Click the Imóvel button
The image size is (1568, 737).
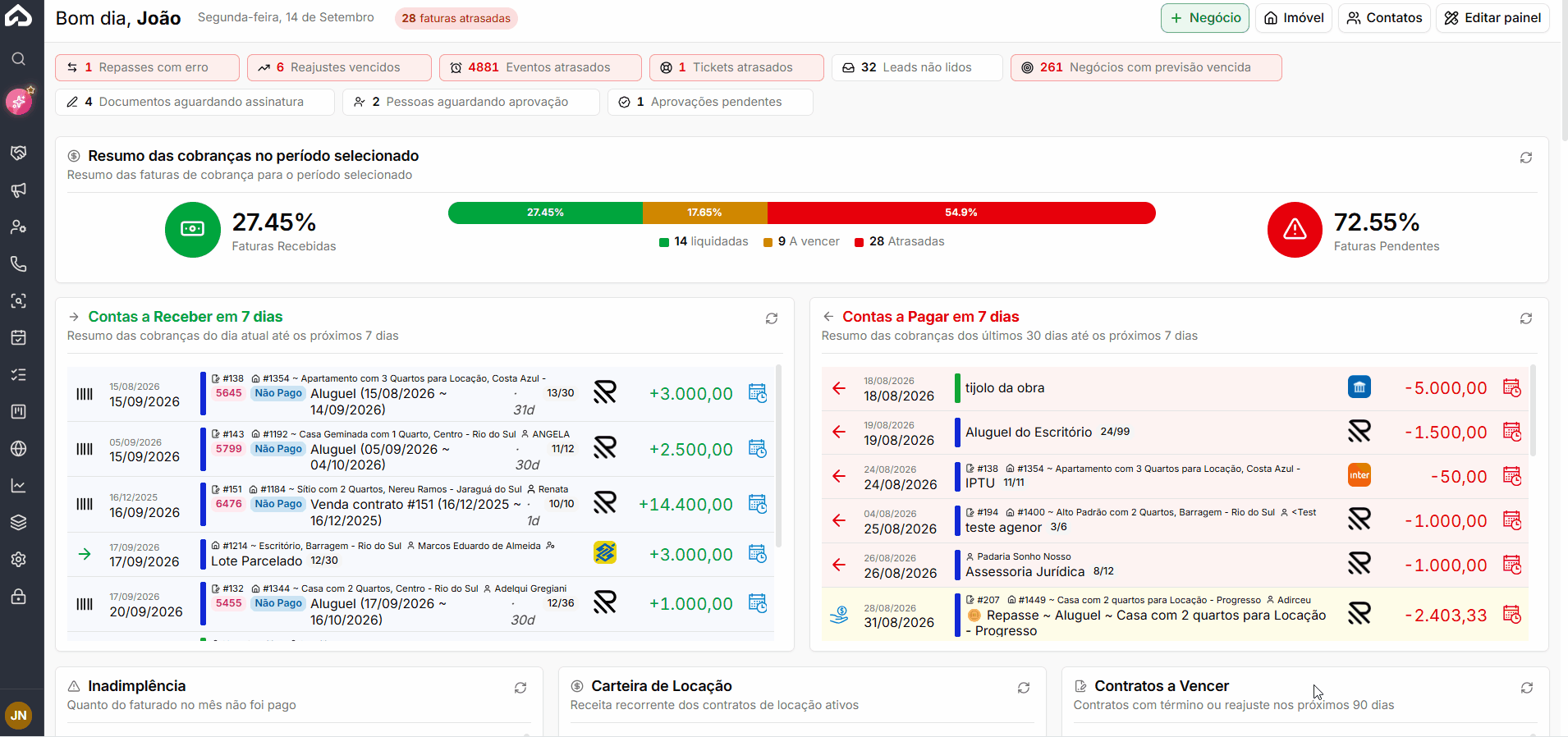click(1294, 18)
